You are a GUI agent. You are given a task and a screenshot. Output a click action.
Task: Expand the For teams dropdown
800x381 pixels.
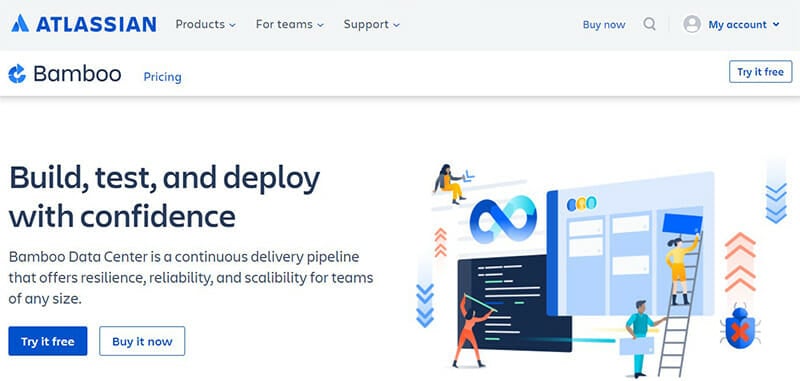tap(290, 24)
